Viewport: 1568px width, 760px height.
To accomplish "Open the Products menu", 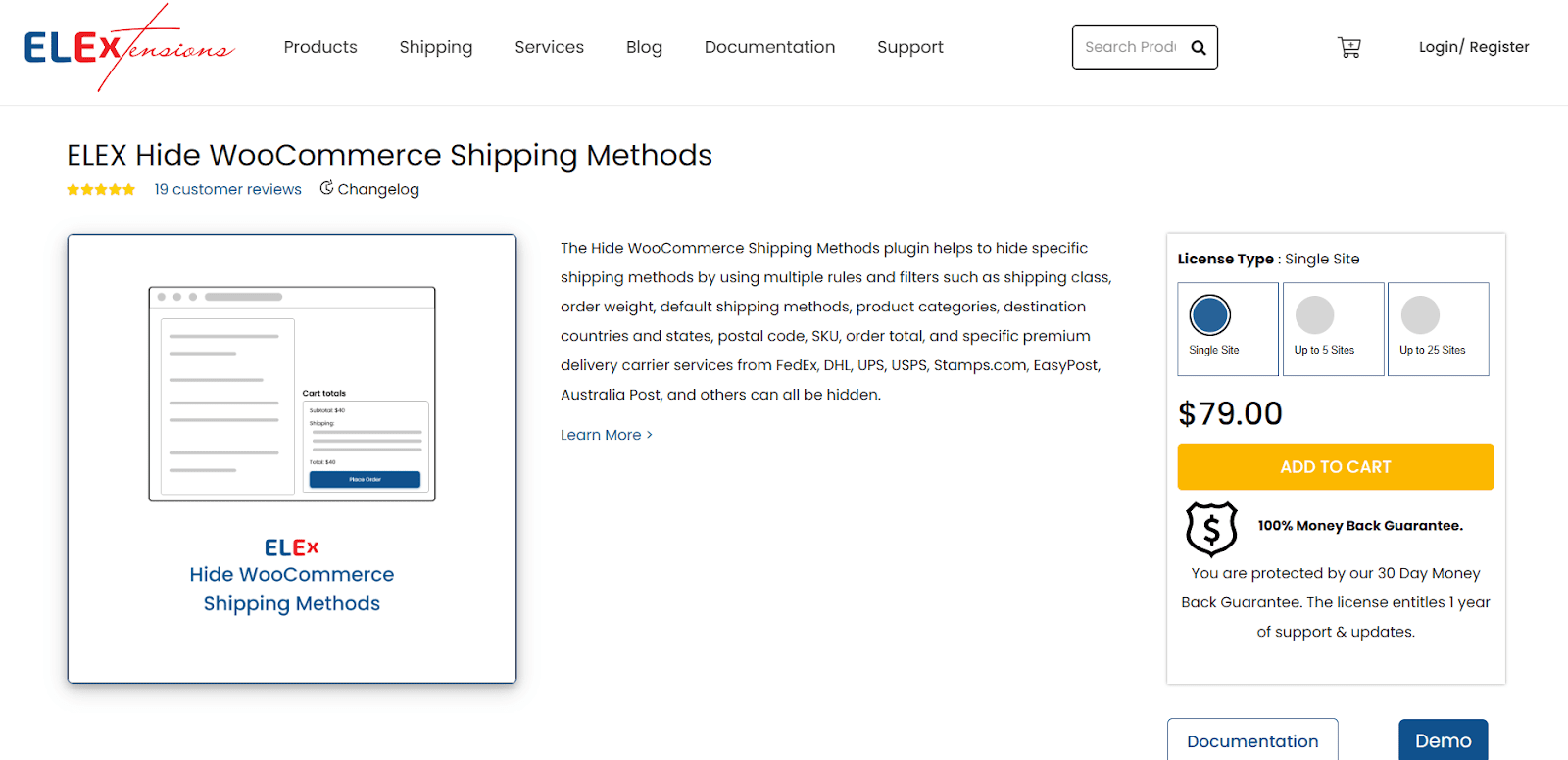I will point(320,47).
